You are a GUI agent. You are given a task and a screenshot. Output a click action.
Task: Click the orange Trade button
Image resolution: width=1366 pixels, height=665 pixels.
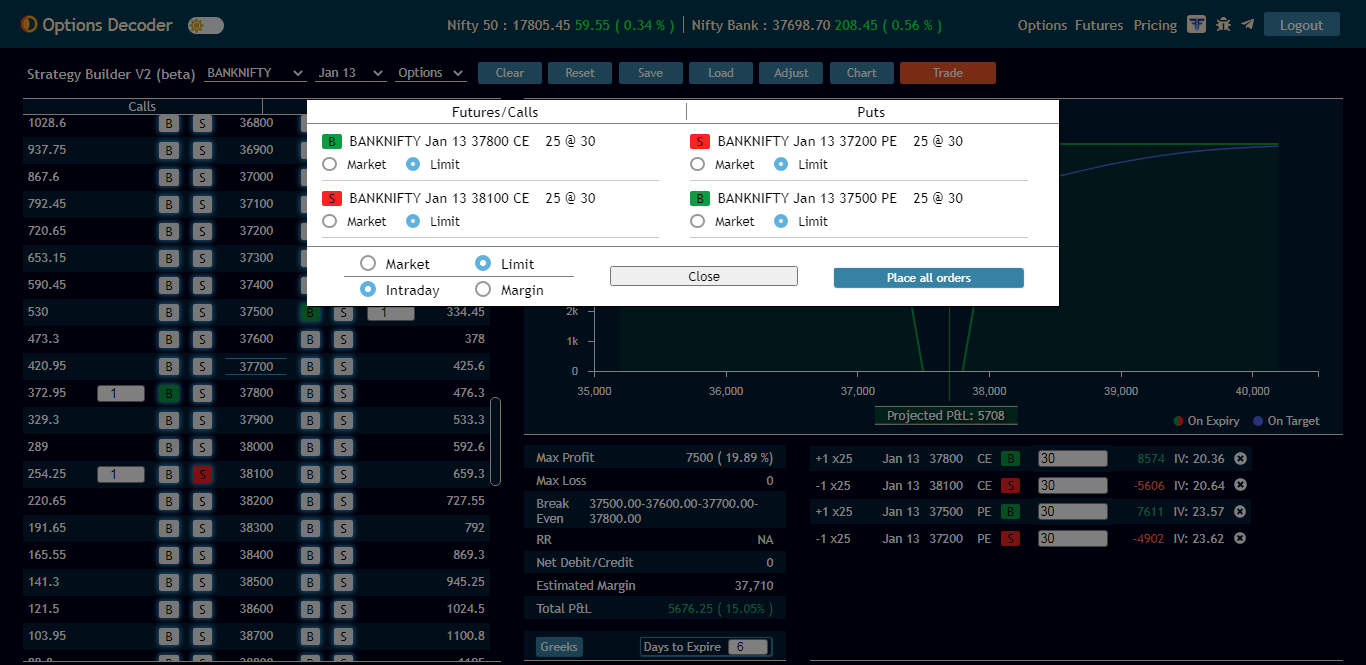tap(948, 73)
